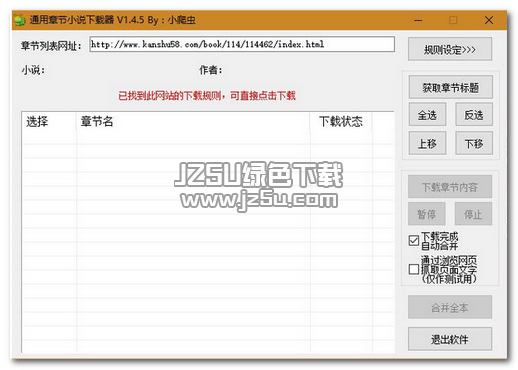Click the 章节名 column header
This screenshot has height=370, width=518.
[193, 121]
